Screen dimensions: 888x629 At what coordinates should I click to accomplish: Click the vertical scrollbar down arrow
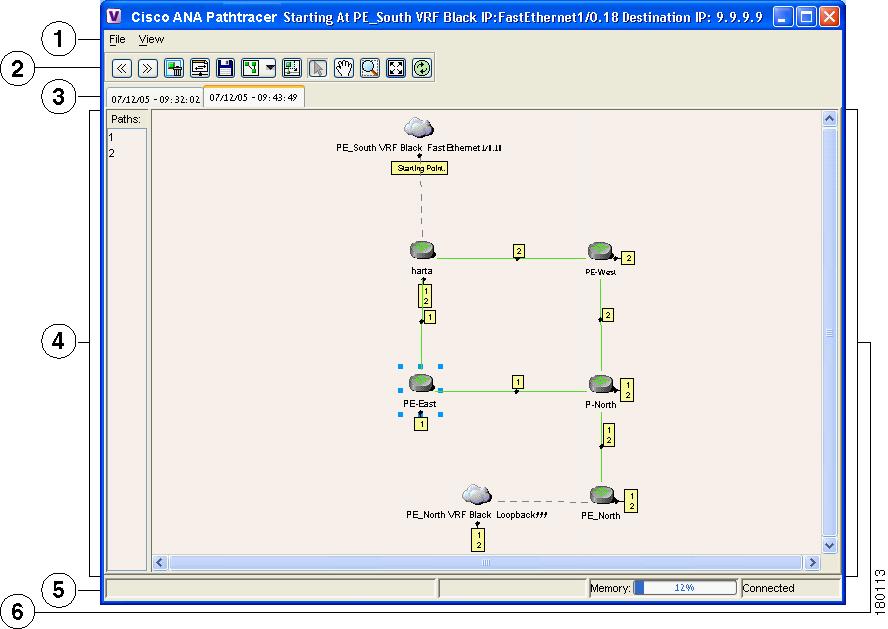coord(830,546)
